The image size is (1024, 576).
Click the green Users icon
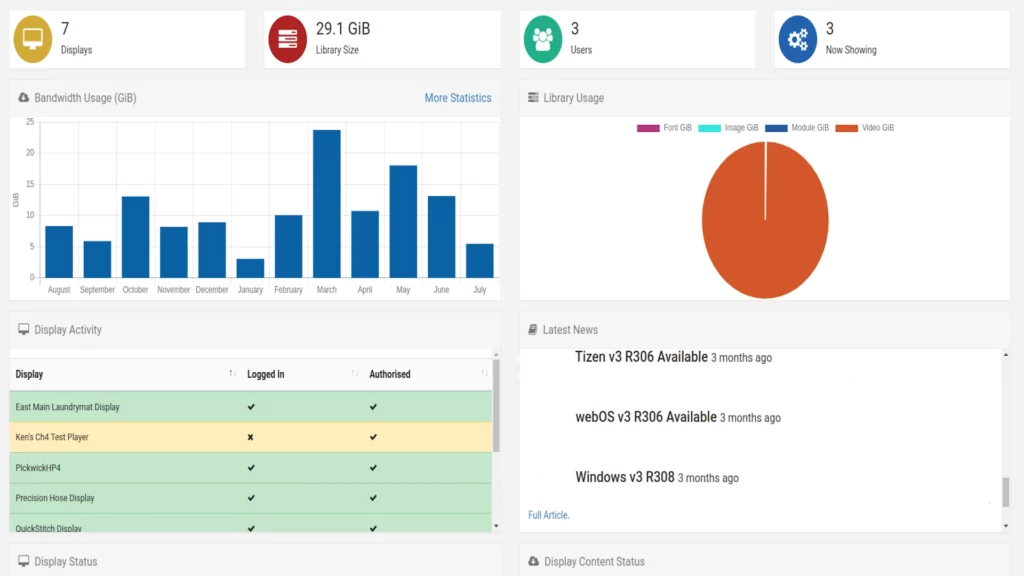[543, 39]
